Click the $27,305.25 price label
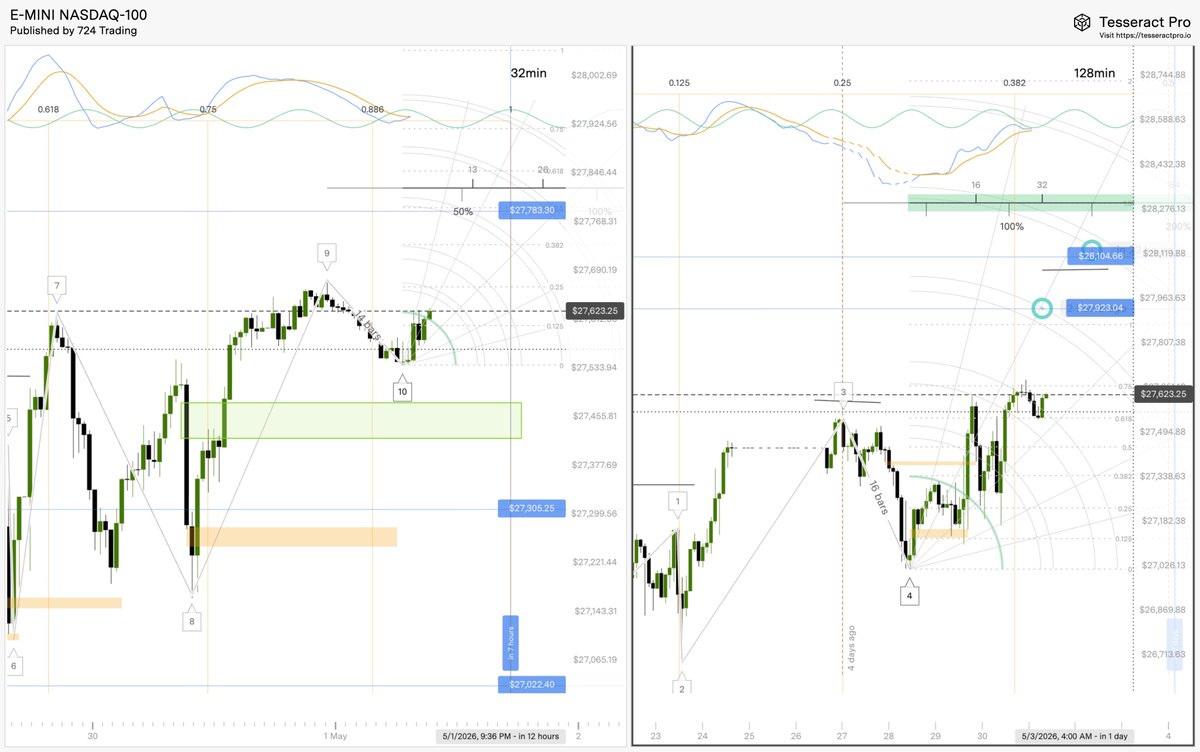The image size is (1200, 752). point(532,508)
